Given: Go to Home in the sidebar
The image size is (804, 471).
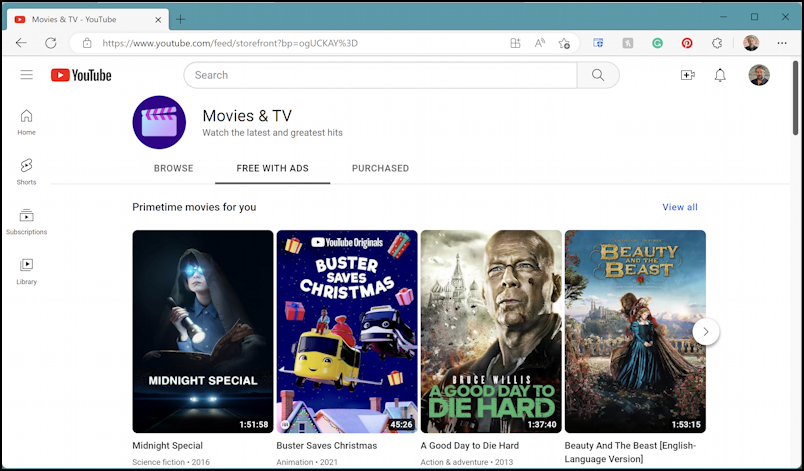Looking at the screenshot, I should point(26,122).
